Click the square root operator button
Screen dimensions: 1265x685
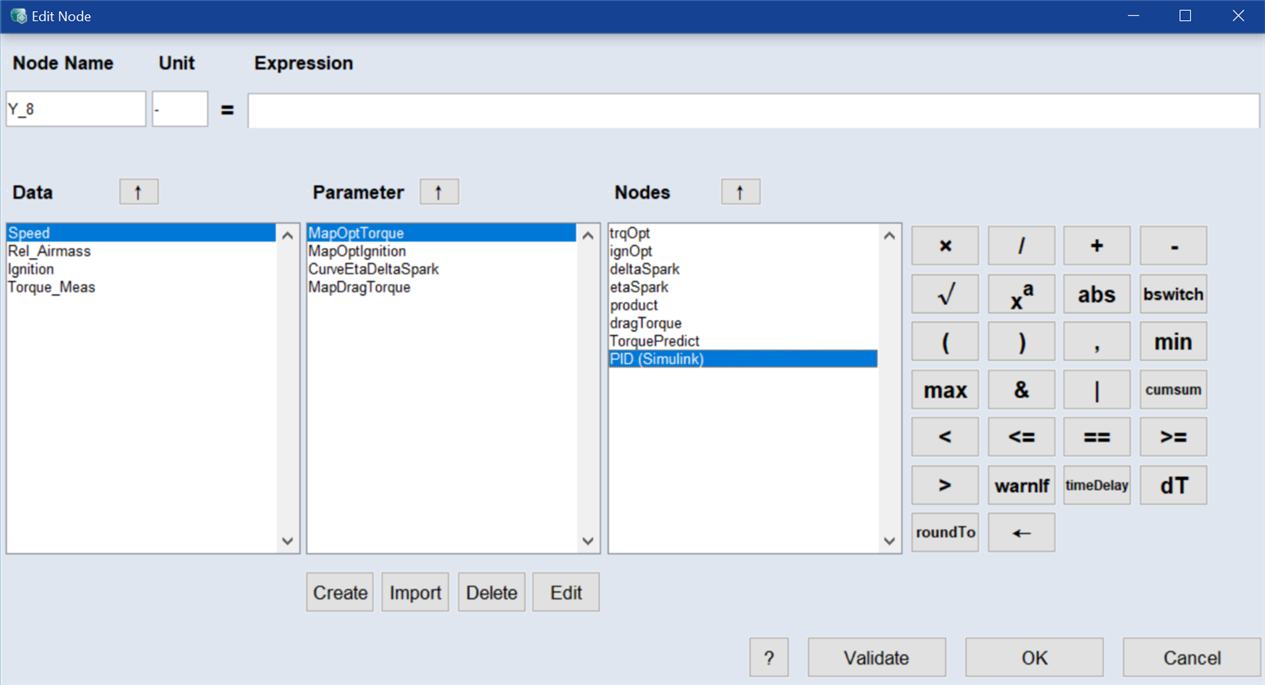tap(945, 294)
